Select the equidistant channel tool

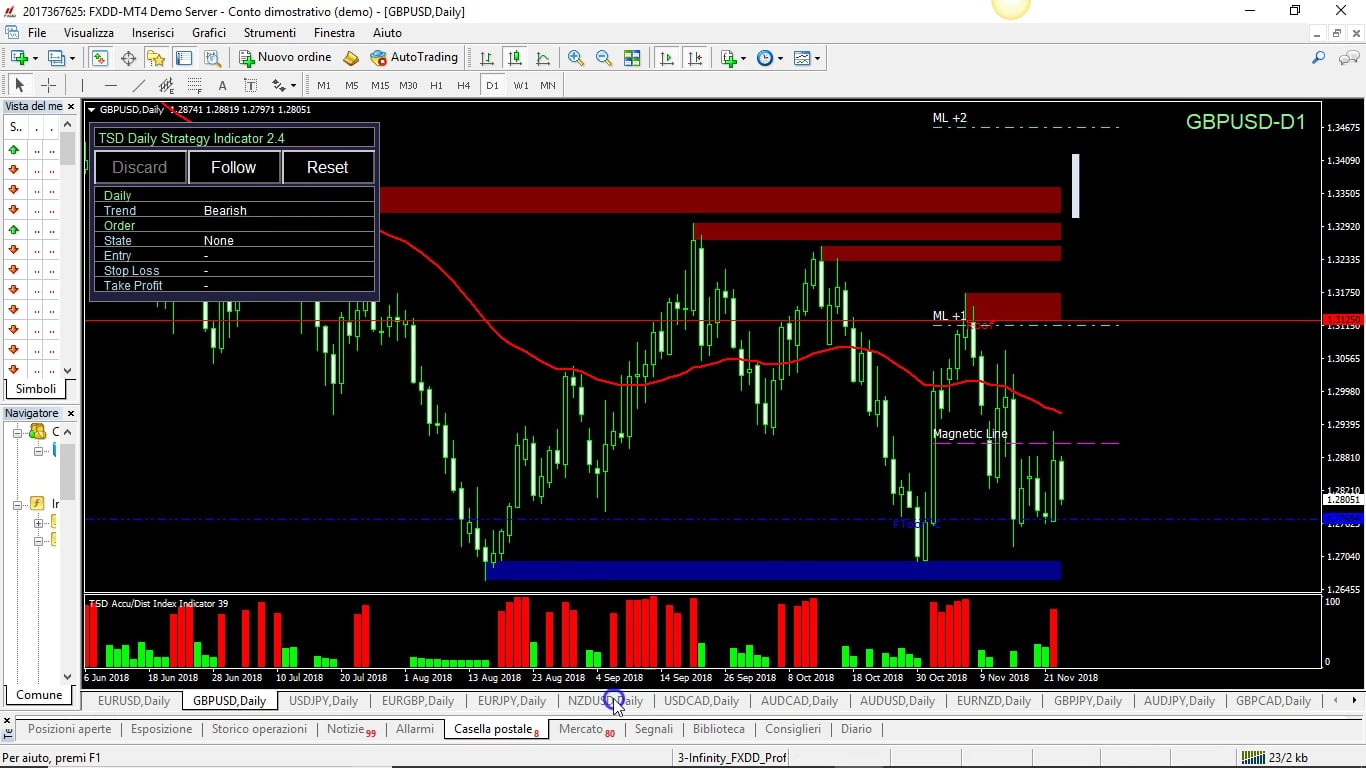tap(167, 86)
